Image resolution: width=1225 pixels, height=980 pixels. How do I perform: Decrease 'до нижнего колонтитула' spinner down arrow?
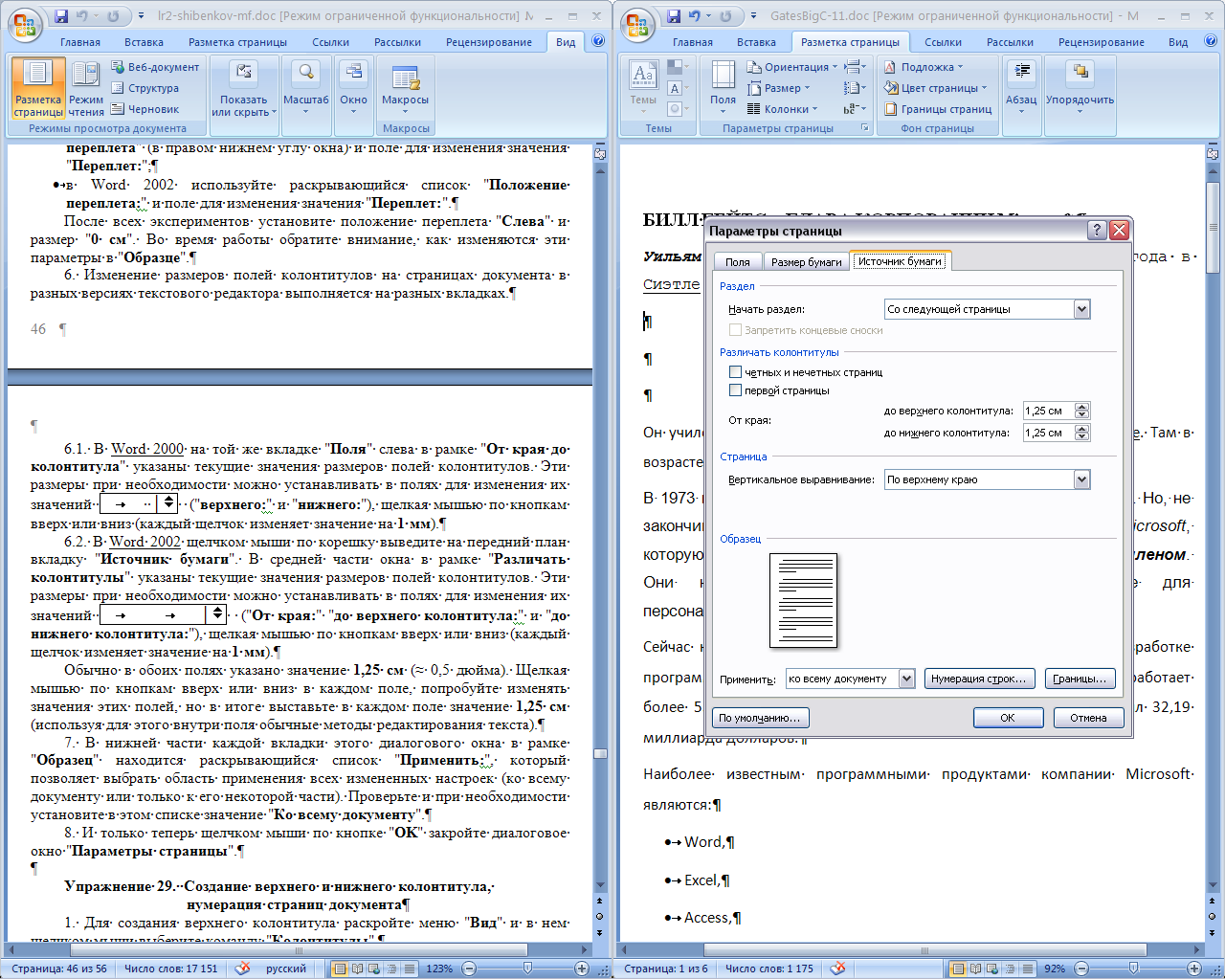pos(1082,437)
